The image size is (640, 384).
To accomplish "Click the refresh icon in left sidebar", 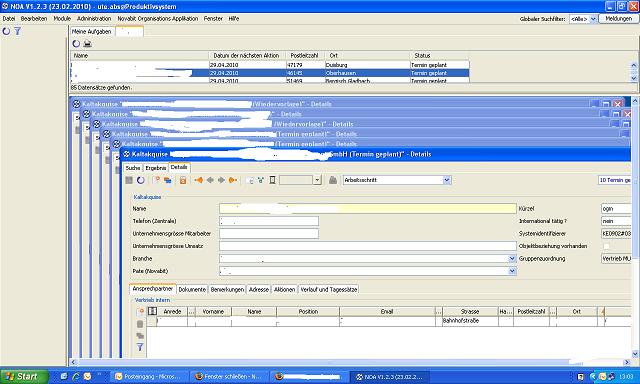I will coord(6,31).
